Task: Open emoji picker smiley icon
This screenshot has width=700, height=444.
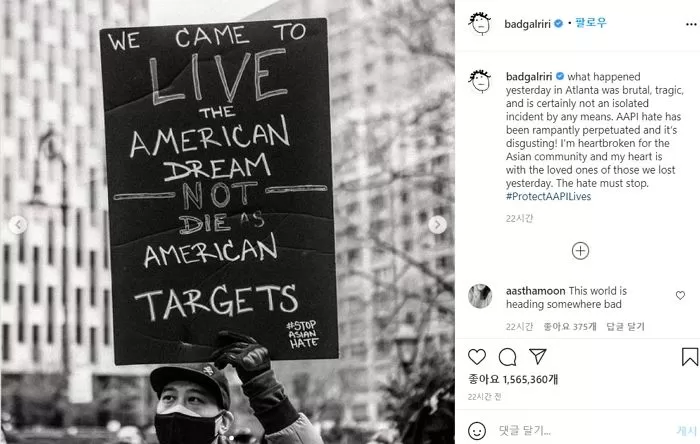Action: tap(477, 431)
